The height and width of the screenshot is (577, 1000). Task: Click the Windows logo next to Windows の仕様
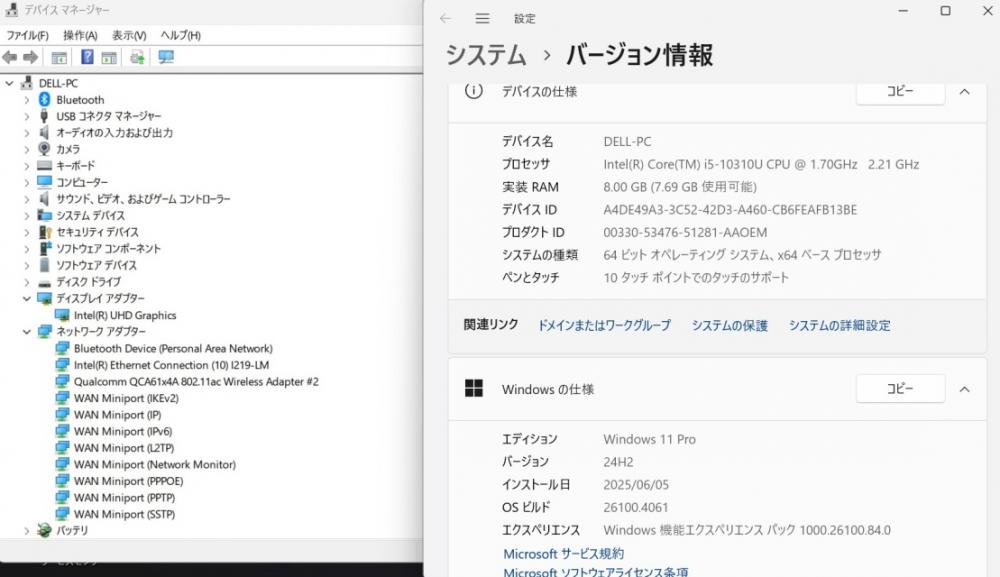pos(474,388)
